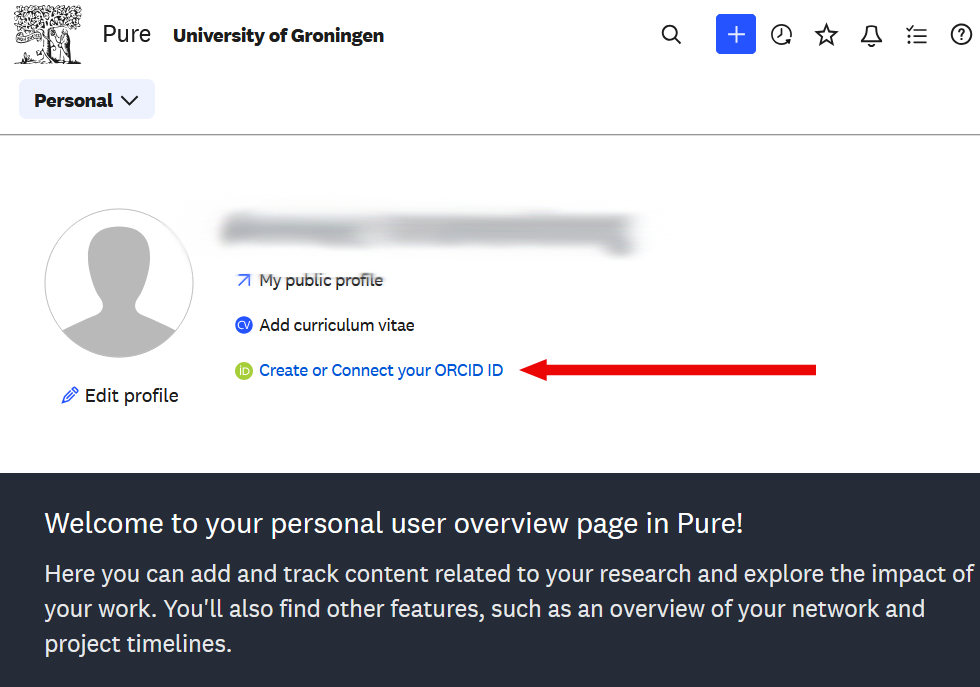View notifications with the bell icon
This screenshot has width=980, height=687.
pos(871,34)
